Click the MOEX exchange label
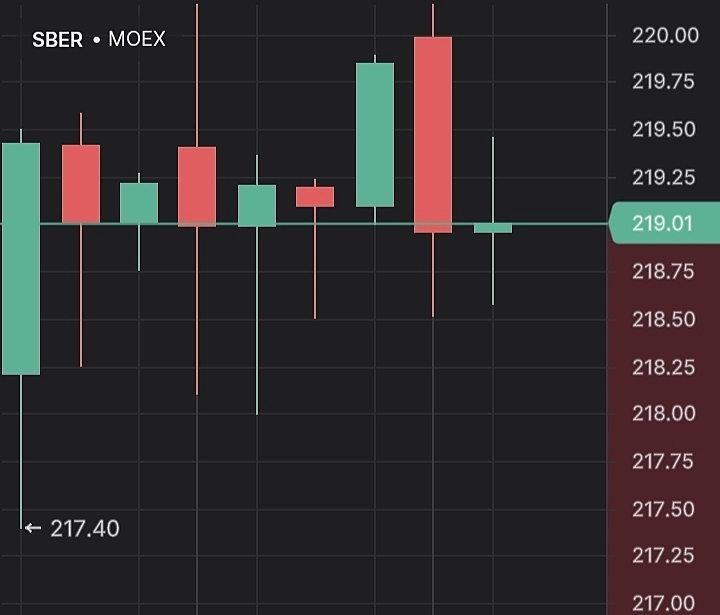The height and width of the screenshot is (615, 720). pos(137,40)
